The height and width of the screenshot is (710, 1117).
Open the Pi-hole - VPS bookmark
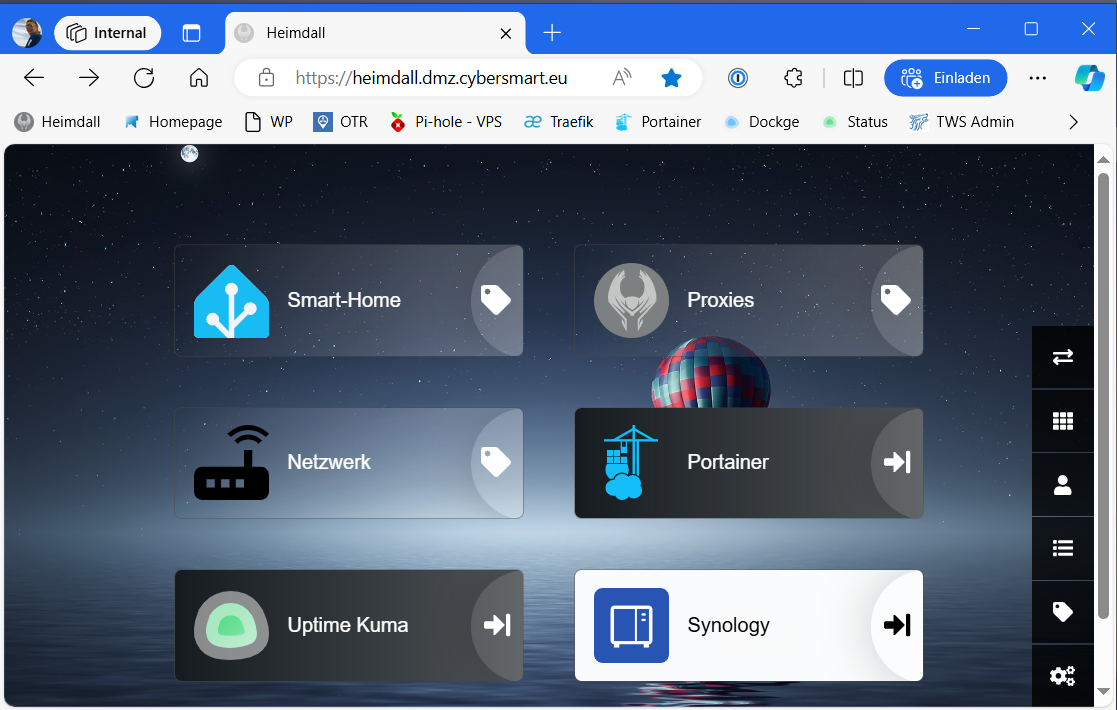(446, 122)
